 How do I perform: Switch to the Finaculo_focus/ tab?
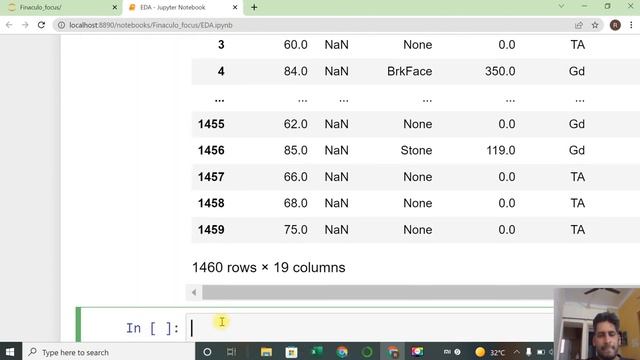(61, 7)
